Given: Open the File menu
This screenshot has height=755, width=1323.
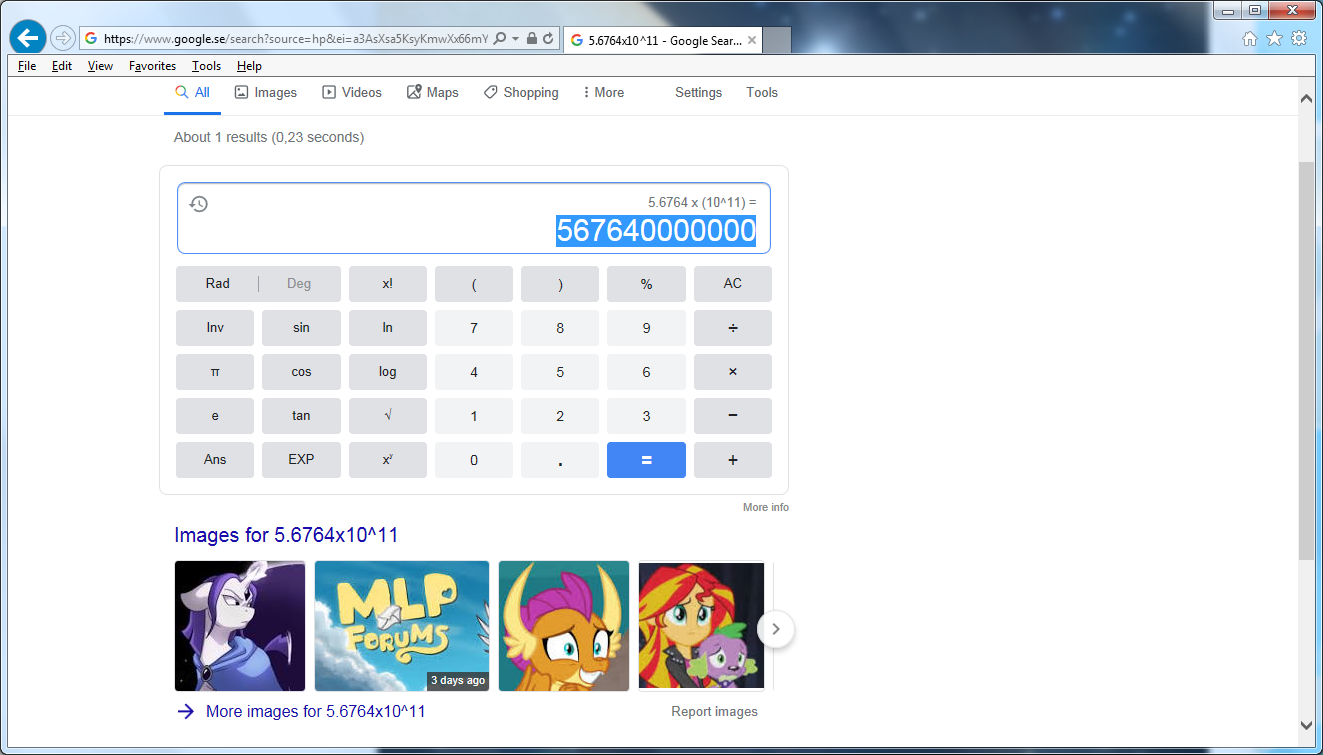Looking at the screenshot, I should click(x=27, y=66).
